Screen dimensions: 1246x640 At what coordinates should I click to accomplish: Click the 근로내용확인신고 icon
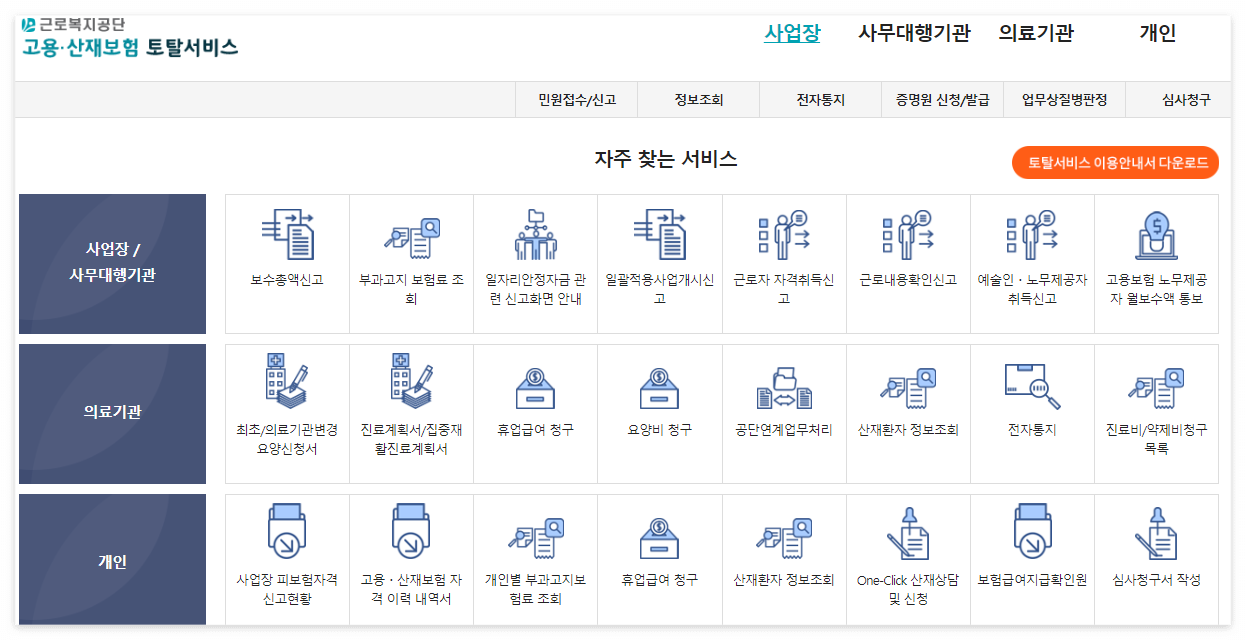pos(908,236)
